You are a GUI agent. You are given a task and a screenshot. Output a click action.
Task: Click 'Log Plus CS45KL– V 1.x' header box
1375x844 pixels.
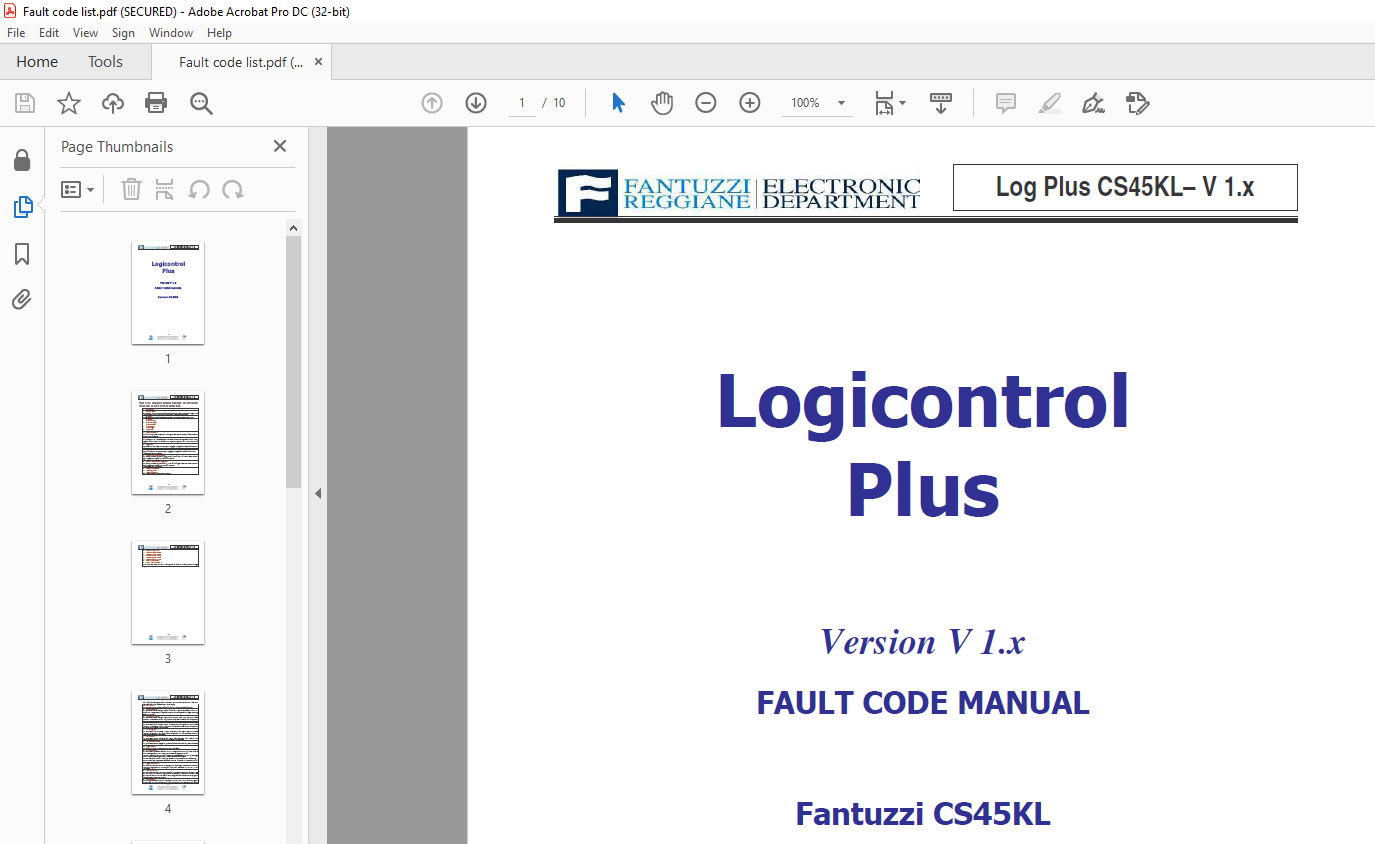click(x=1125, y=187)
